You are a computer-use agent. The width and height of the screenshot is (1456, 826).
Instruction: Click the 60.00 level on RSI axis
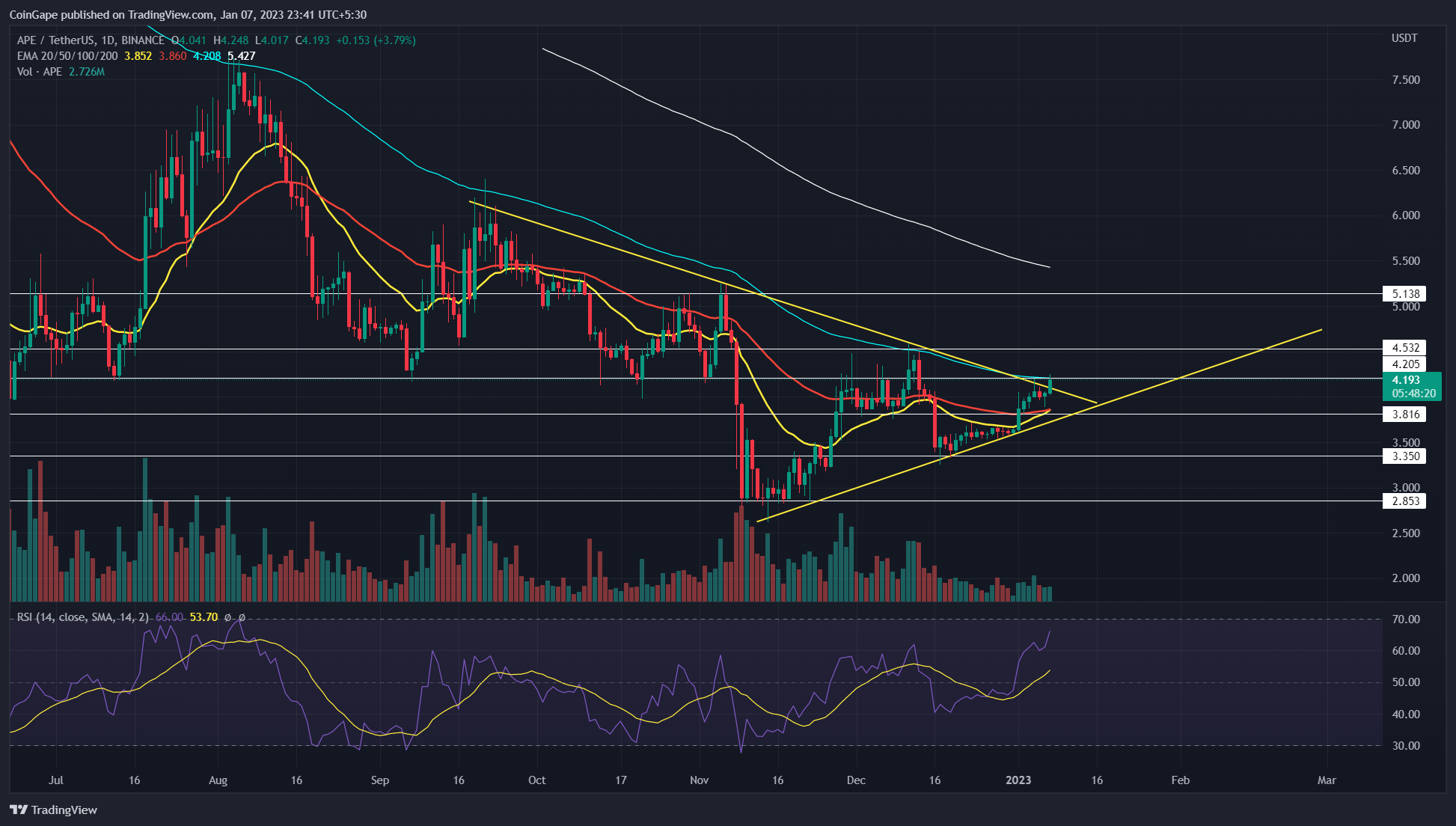coord(1405,651)
